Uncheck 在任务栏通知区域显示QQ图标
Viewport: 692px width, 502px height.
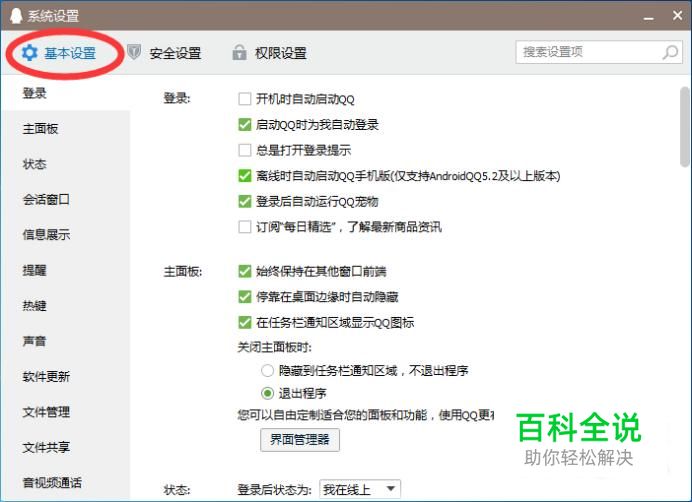tap(244, 322)
